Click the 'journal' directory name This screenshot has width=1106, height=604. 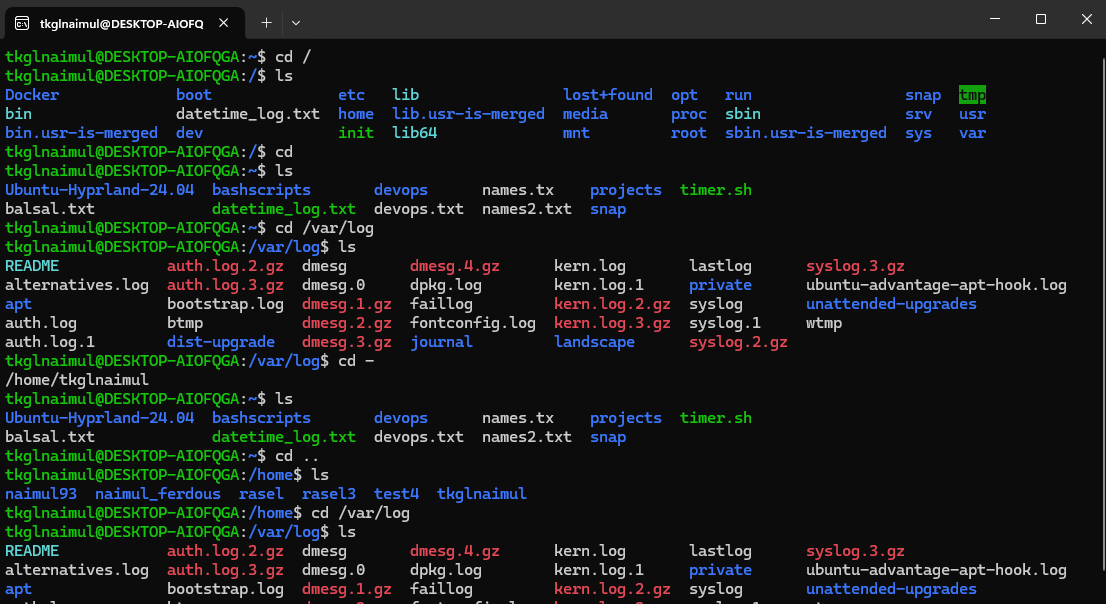(442, 342)
